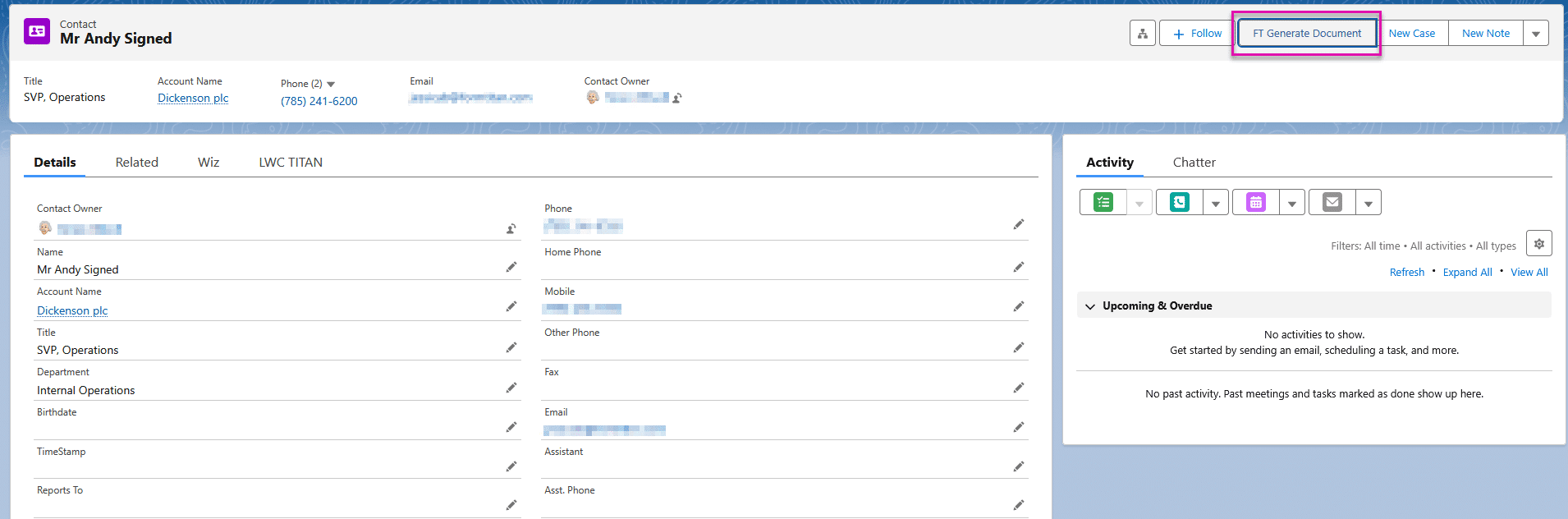Edit the Fax field pencil
This screenshot has height=519, width=1568.
tap(1019, 388)
